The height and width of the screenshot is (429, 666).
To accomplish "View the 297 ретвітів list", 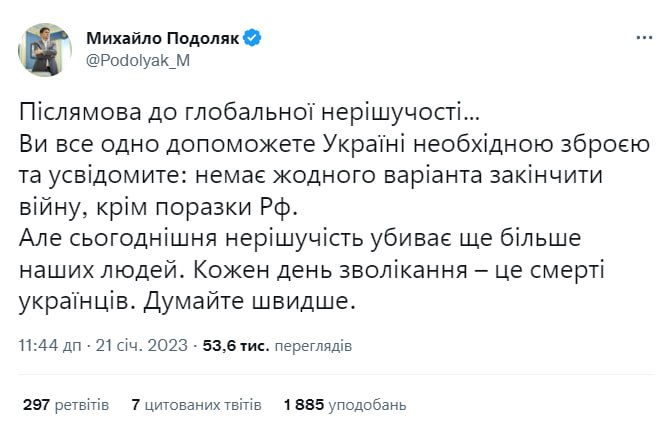I will point(66,405).
